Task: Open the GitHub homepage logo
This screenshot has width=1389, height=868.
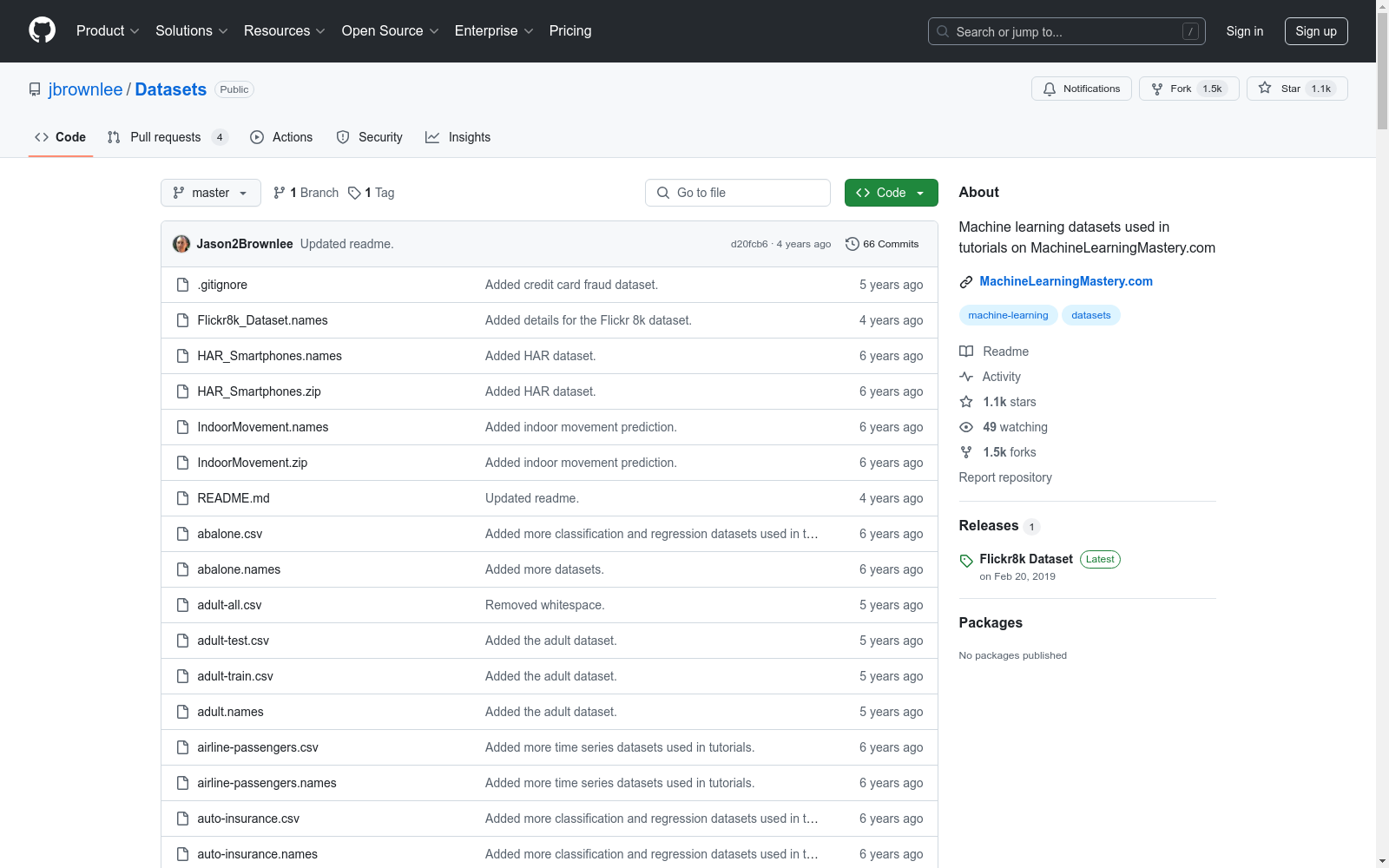Action: point(42,30)
